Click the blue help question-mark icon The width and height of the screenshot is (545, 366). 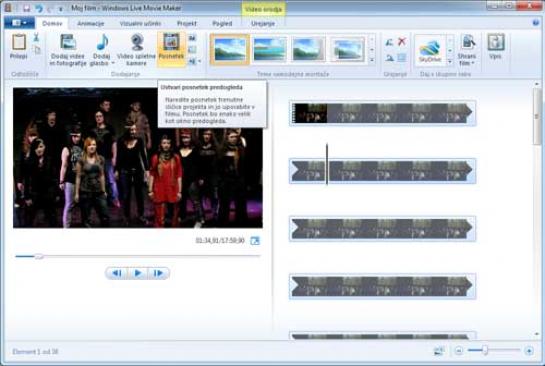coord(536,23)
